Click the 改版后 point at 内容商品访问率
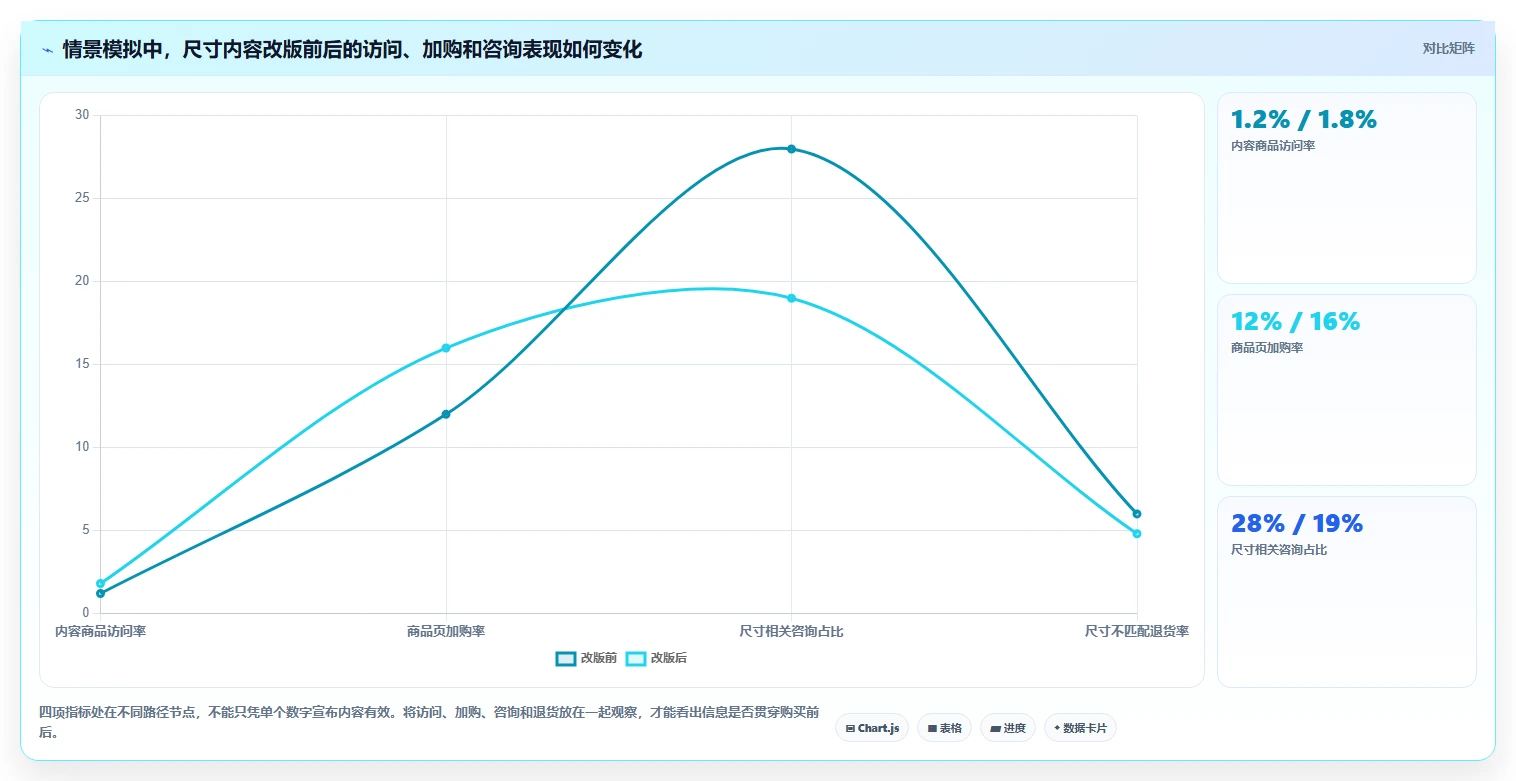 (x=100, y=583)
